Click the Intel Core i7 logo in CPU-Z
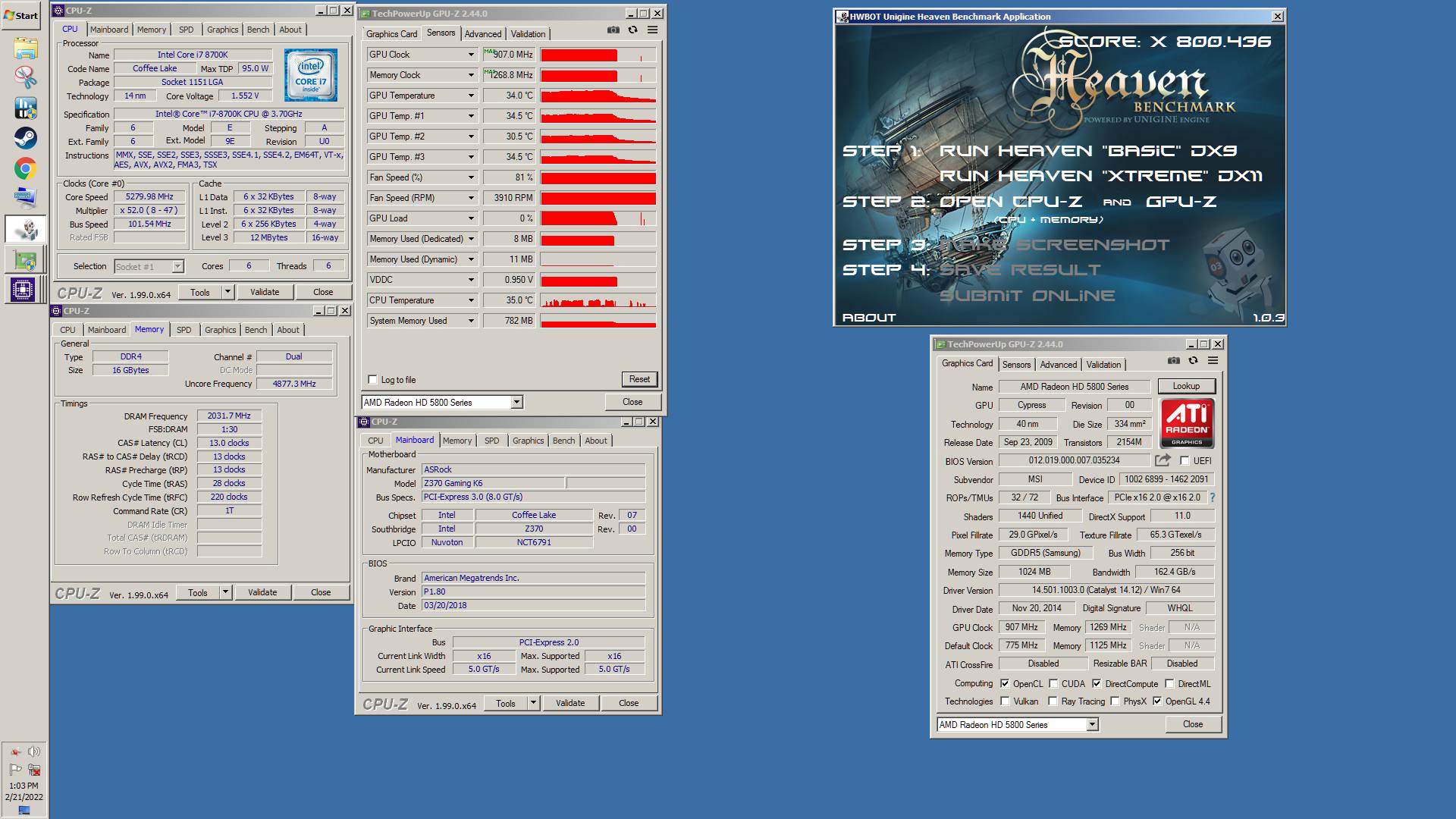Screen dimensions: 1456x819 [311, 75]
